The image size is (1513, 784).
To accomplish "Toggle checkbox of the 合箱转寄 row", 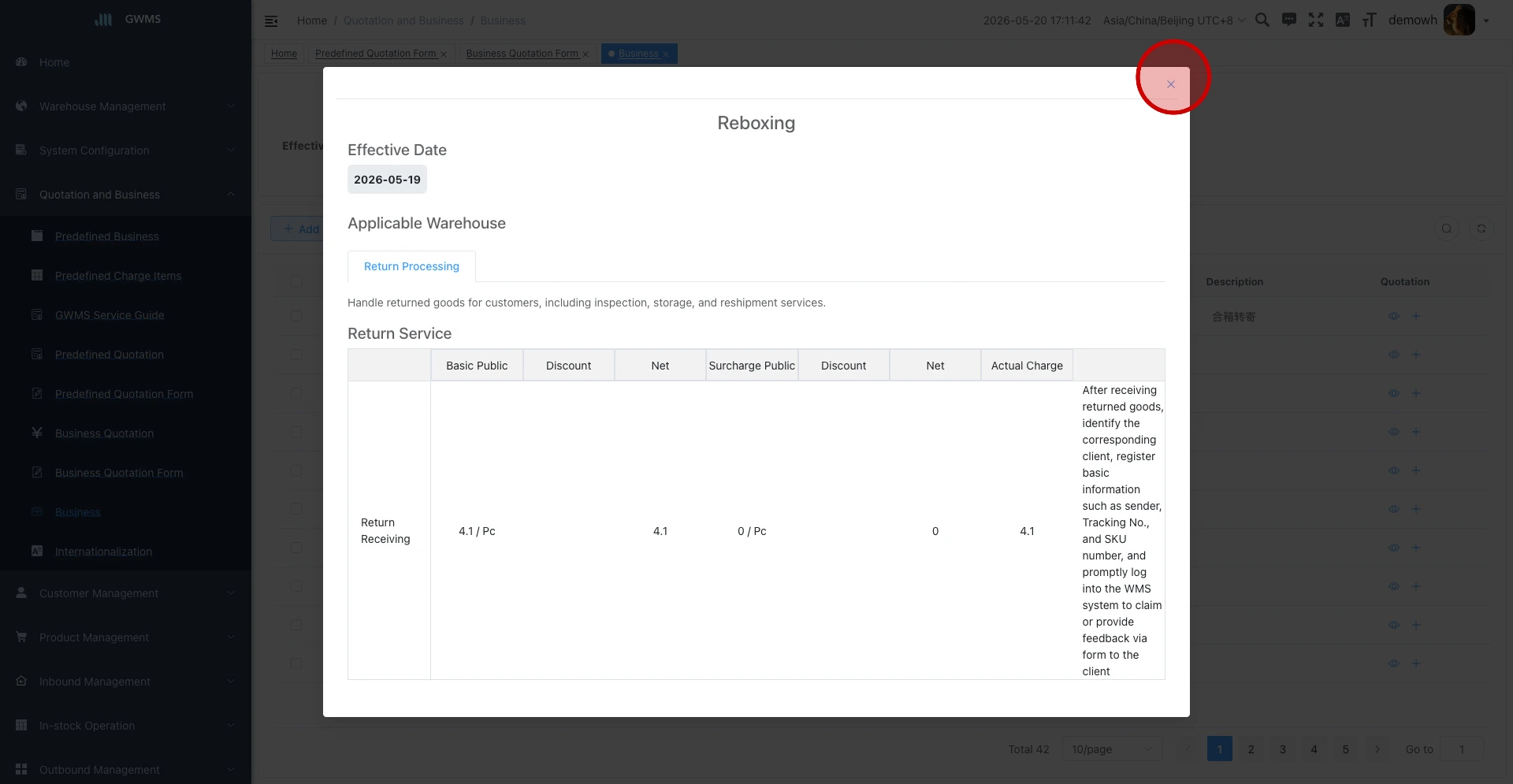I will pos(296,316).
